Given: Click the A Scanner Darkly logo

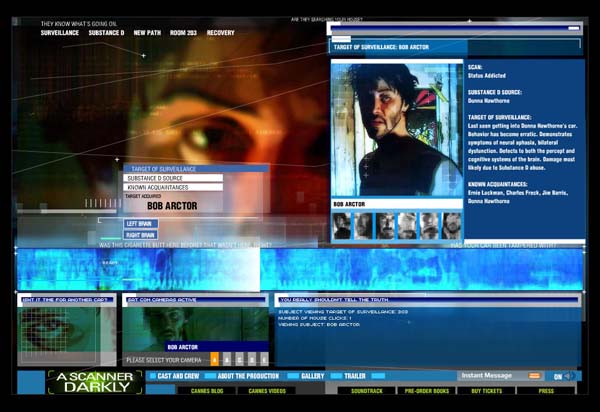Looking at the screenshot, I should [95, 382].
